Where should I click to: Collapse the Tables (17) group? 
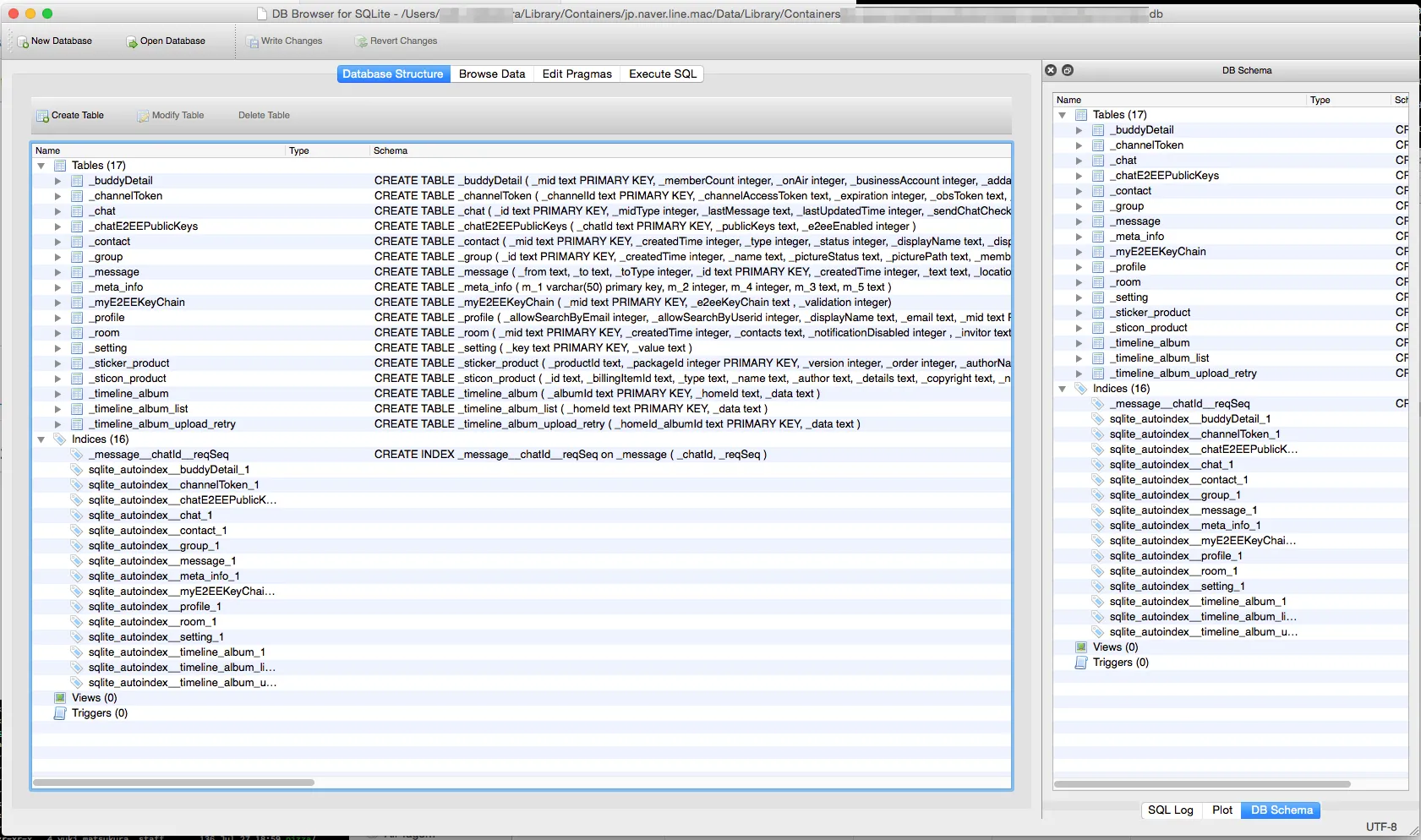click(x=41, y=165)
